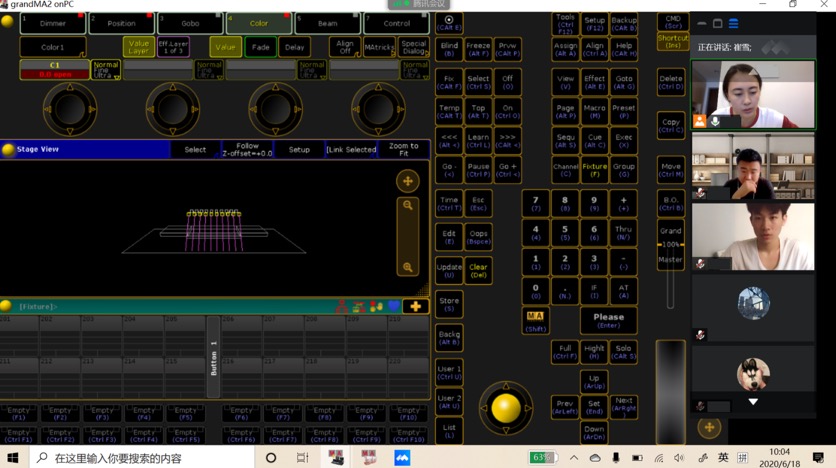The image size is (836, 468).
Task: Toggle the Value Layer button
Action: (x=139, y=47)
